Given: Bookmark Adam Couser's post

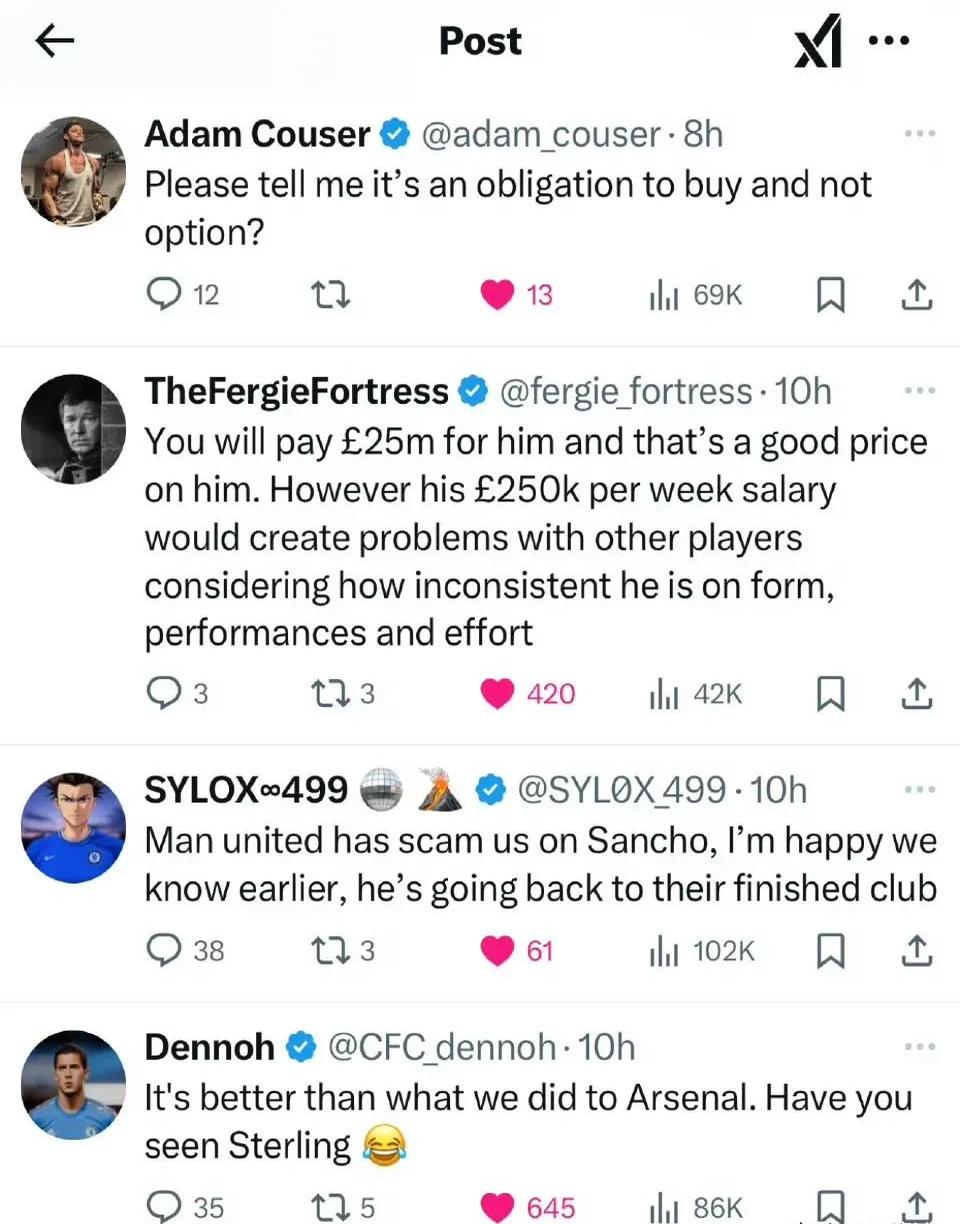Looking at the screenshot, I should point(829,295).
